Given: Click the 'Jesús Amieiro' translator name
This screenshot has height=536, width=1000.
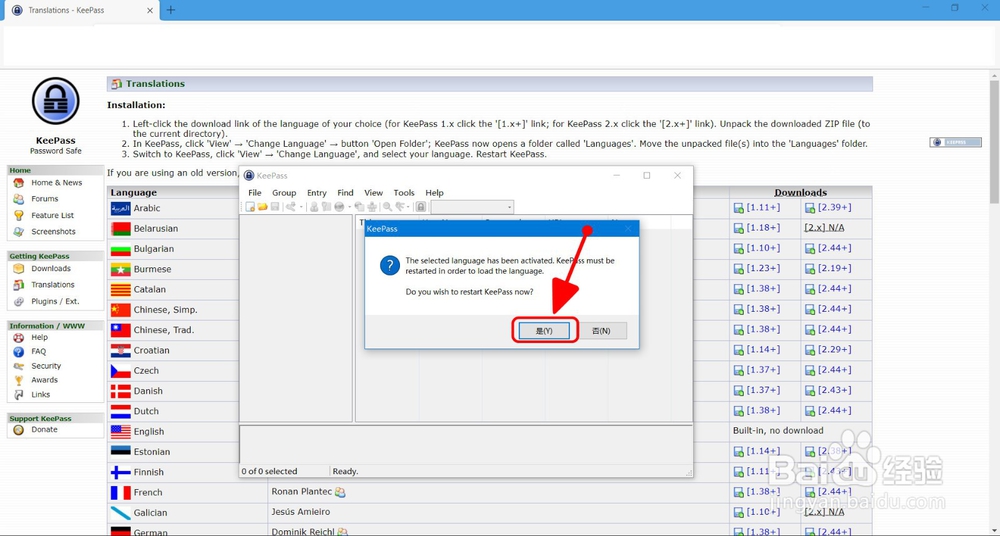Looking at the screenshot, I should 300,512.
